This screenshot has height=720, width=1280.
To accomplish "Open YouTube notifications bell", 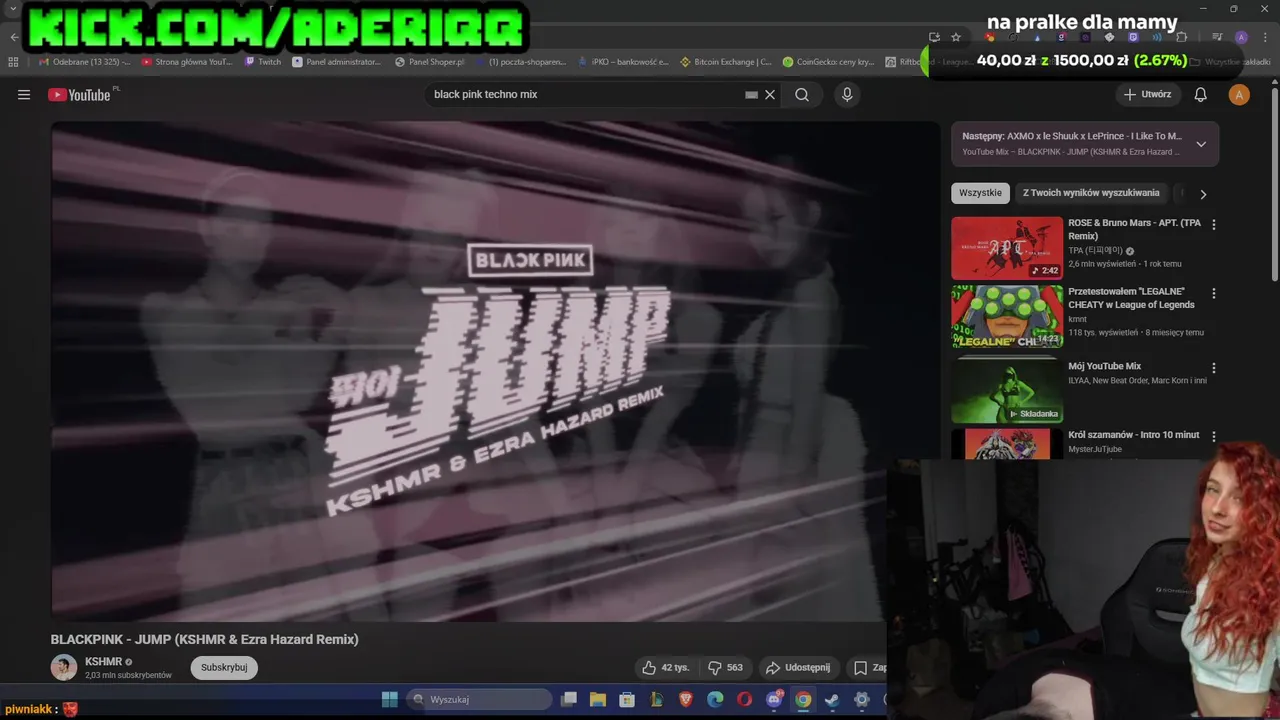I will tap(1201, 95).
